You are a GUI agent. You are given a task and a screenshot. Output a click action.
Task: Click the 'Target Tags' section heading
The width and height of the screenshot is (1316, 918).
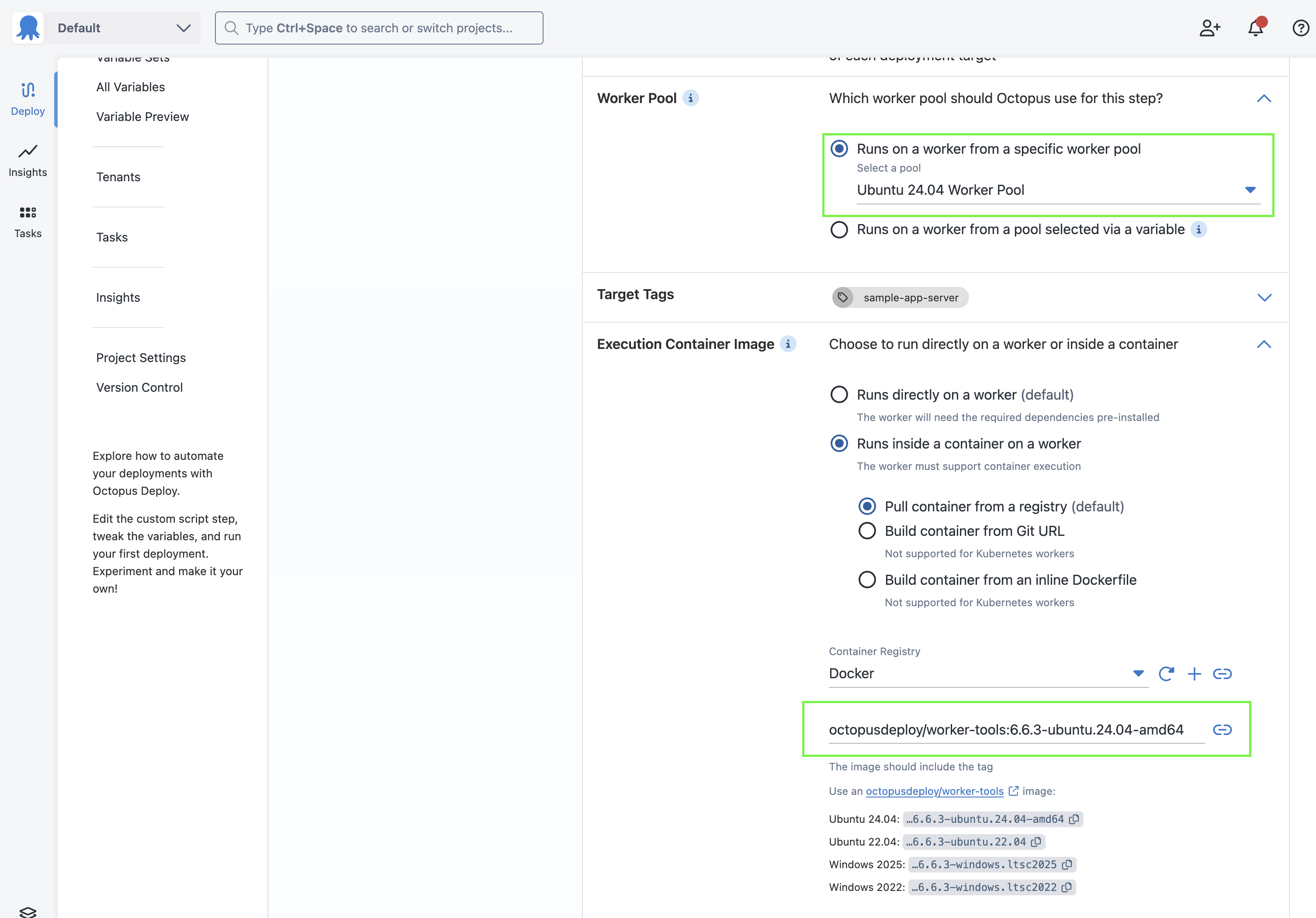click(x=636, y=294)
